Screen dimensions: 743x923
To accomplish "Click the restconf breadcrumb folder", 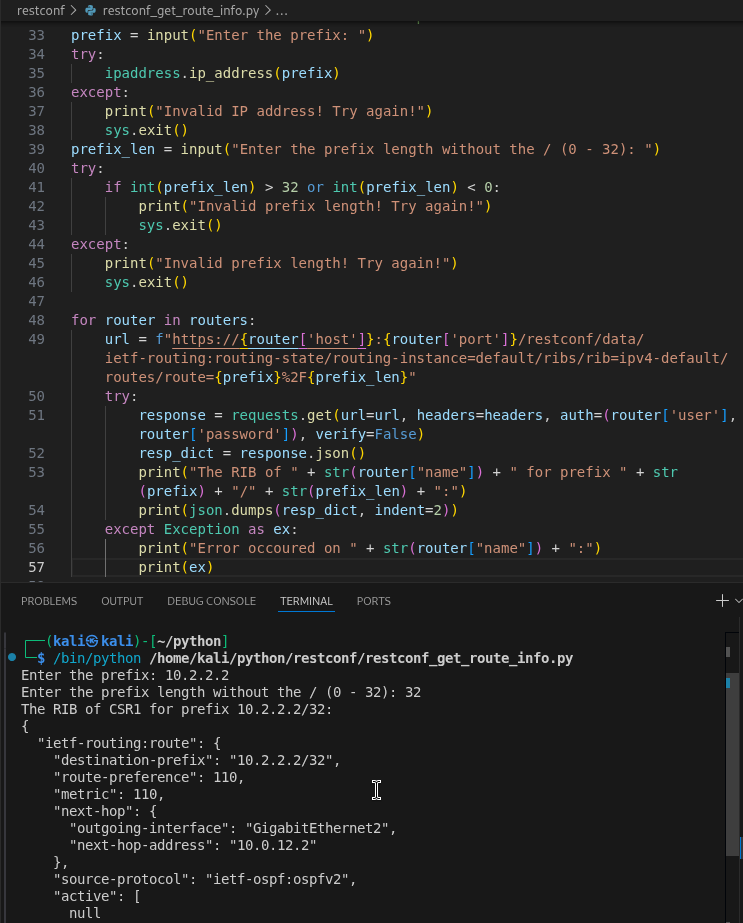I will pos(41,11).
